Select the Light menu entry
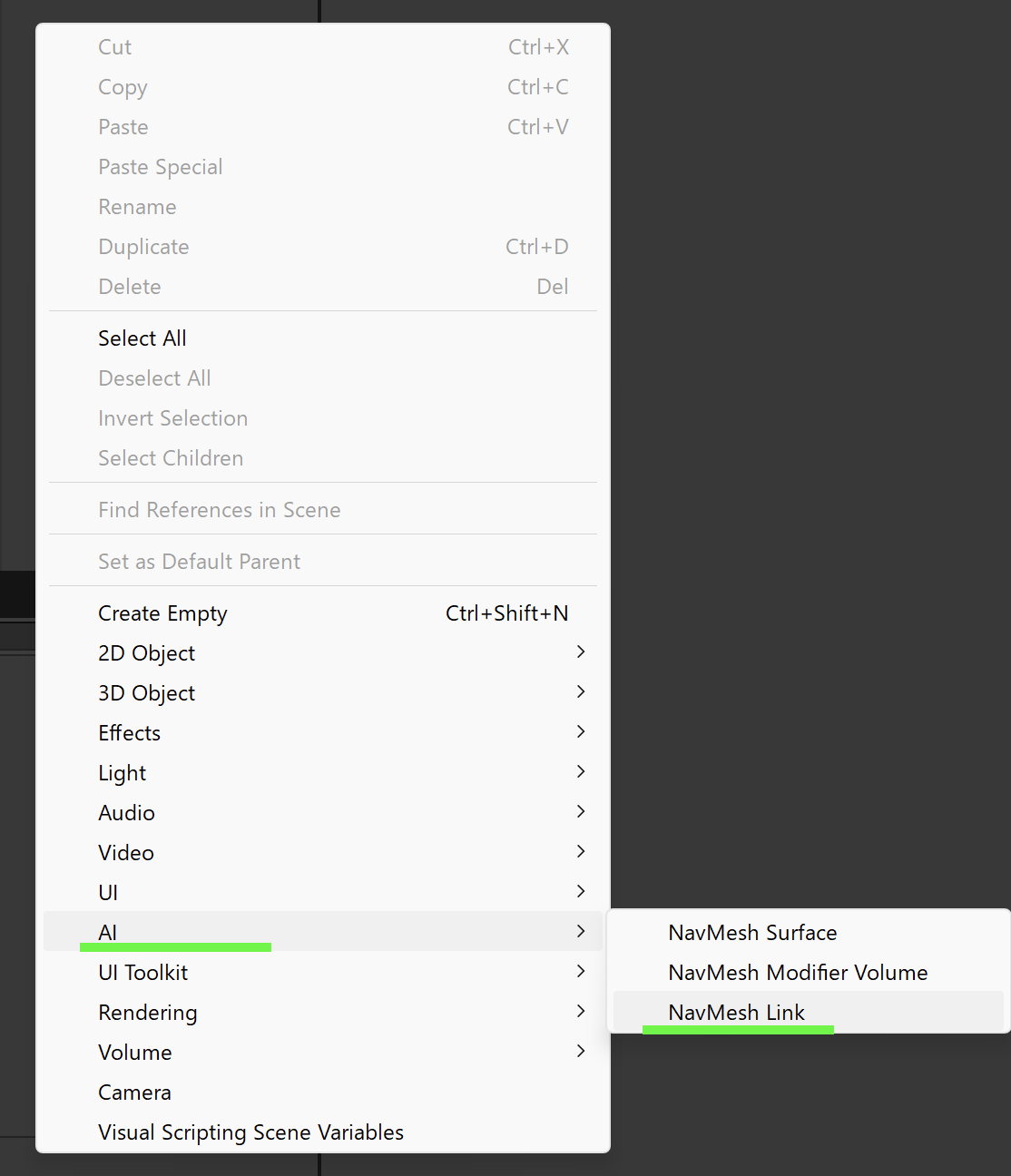Image resolution: width=1011 pixels, height=1176 pixels. 123,773
